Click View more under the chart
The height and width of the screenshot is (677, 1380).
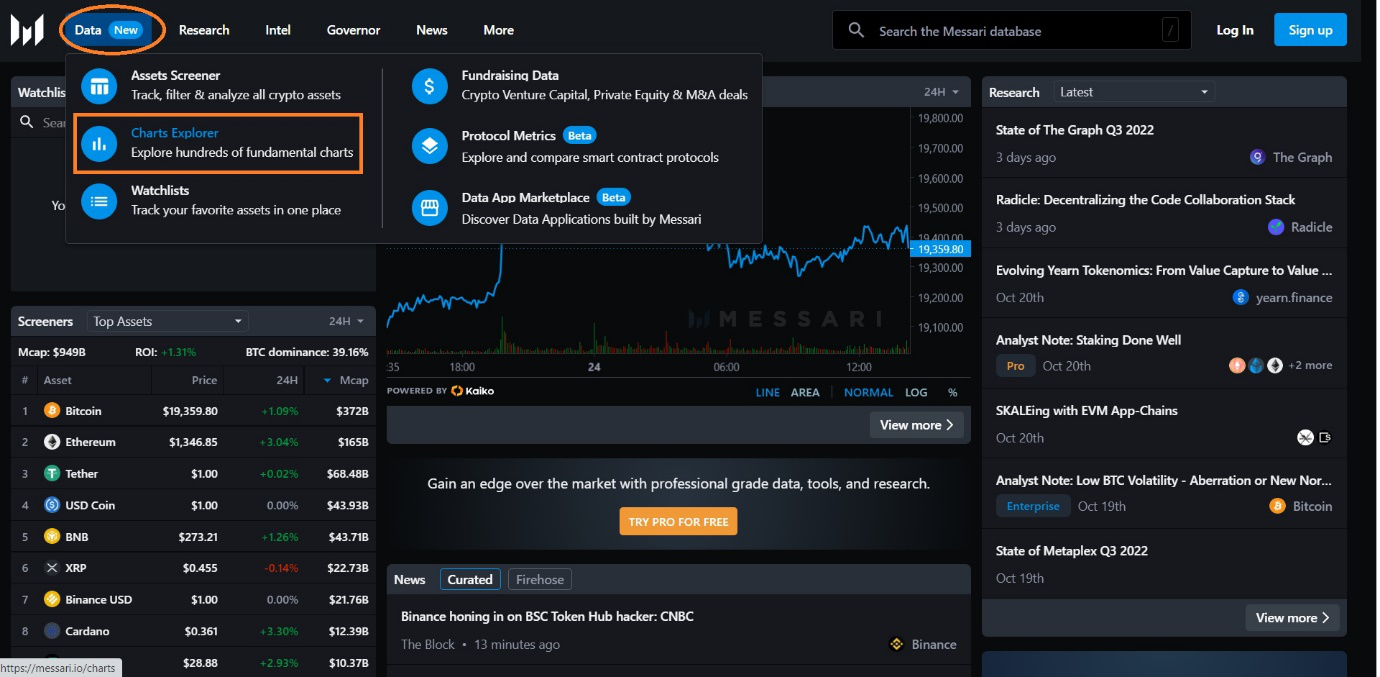[x=917, y=425]
